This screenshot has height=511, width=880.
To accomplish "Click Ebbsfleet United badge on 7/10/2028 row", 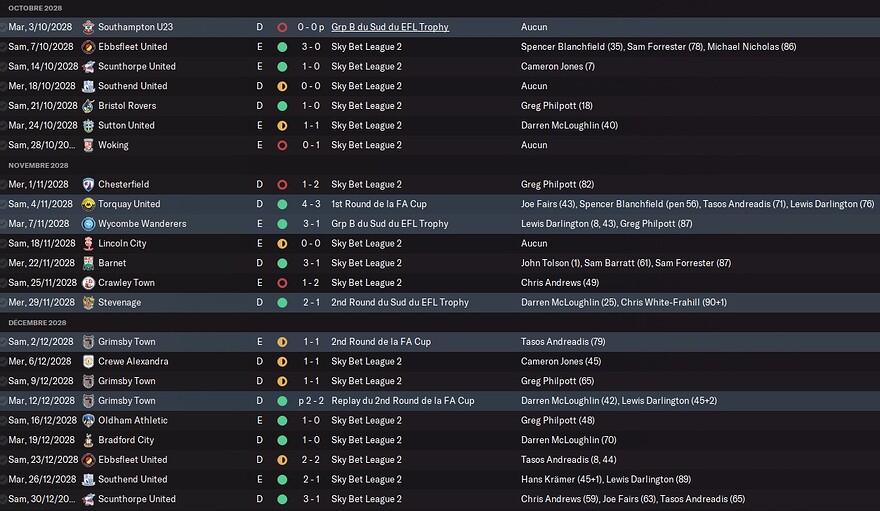I will coord(88,47).
